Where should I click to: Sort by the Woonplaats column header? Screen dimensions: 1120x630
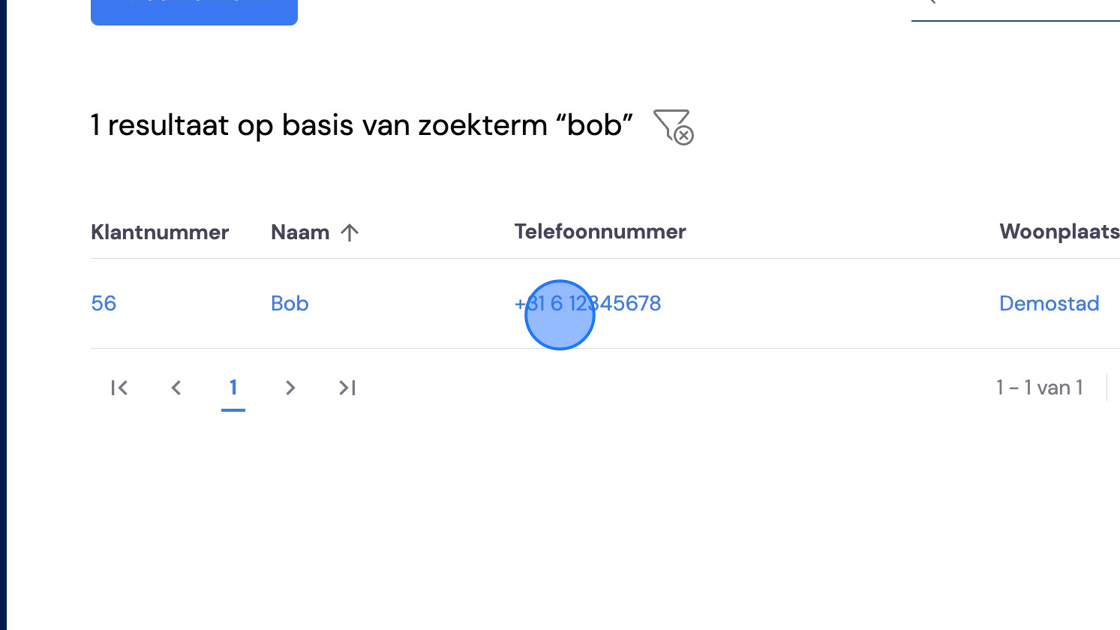pos(1059,231)
